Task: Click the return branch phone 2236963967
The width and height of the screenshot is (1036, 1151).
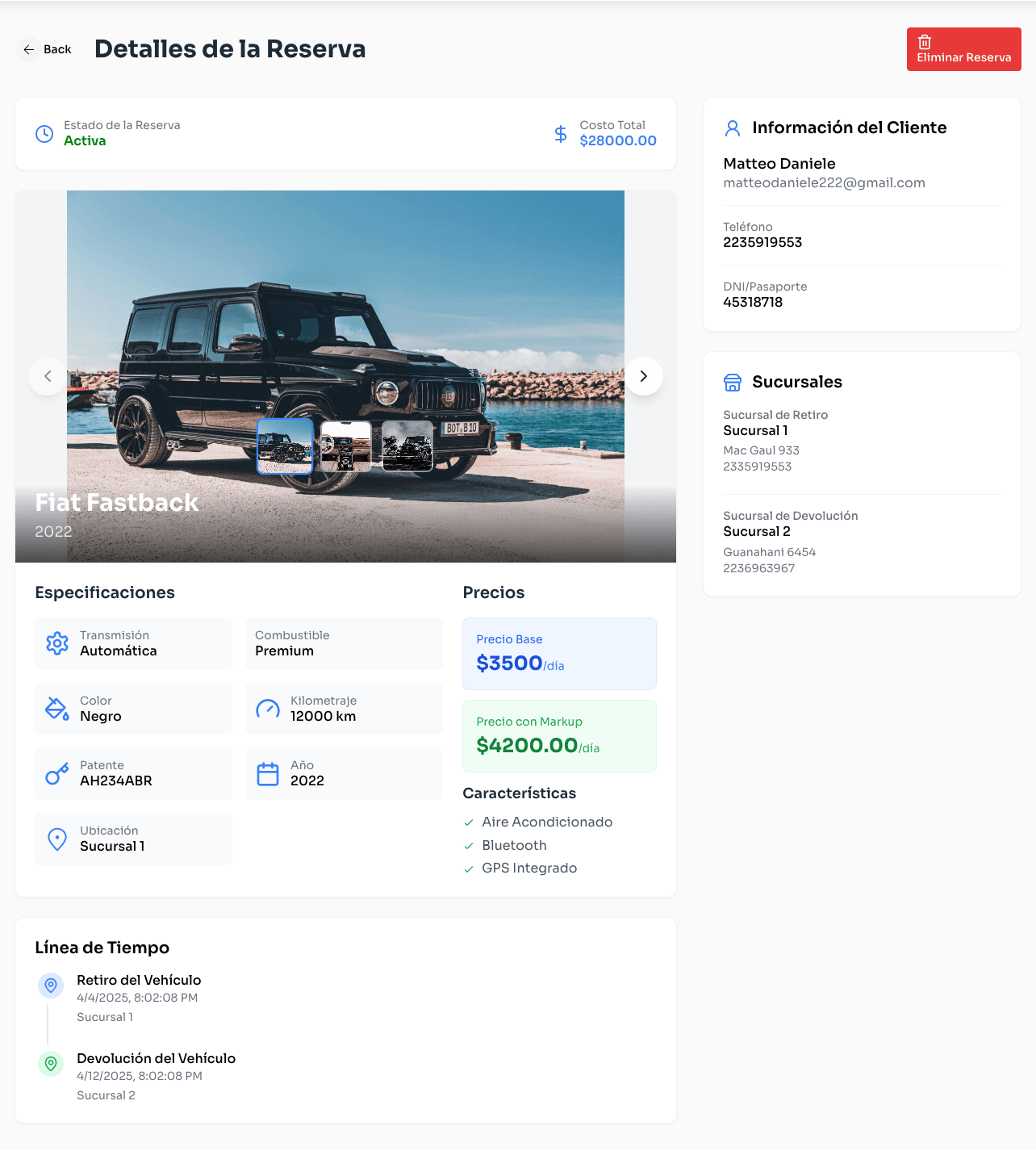Action: pyautogui.click(x=758, y=568)
